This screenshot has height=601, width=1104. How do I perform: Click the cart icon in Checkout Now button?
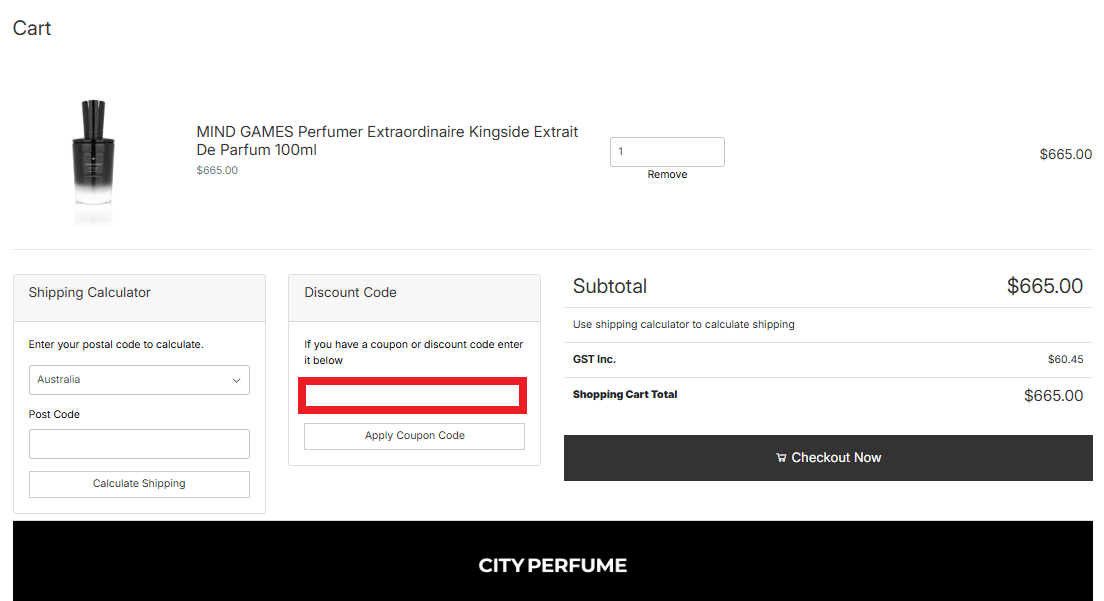tap(781, 457)
